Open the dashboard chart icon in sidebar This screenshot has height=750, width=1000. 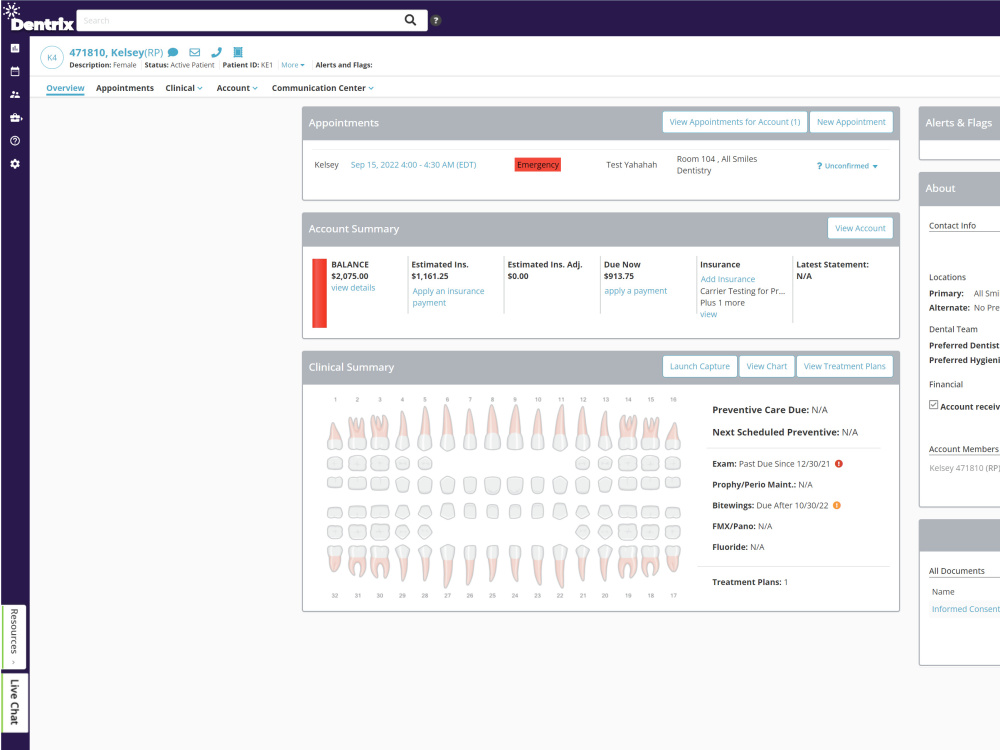[15, 48]
